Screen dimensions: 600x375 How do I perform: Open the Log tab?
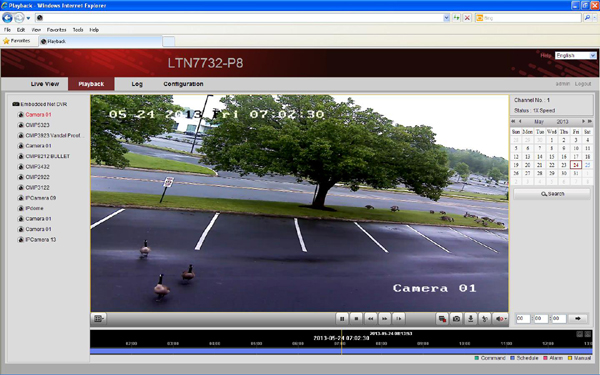(x=137, y=84)
